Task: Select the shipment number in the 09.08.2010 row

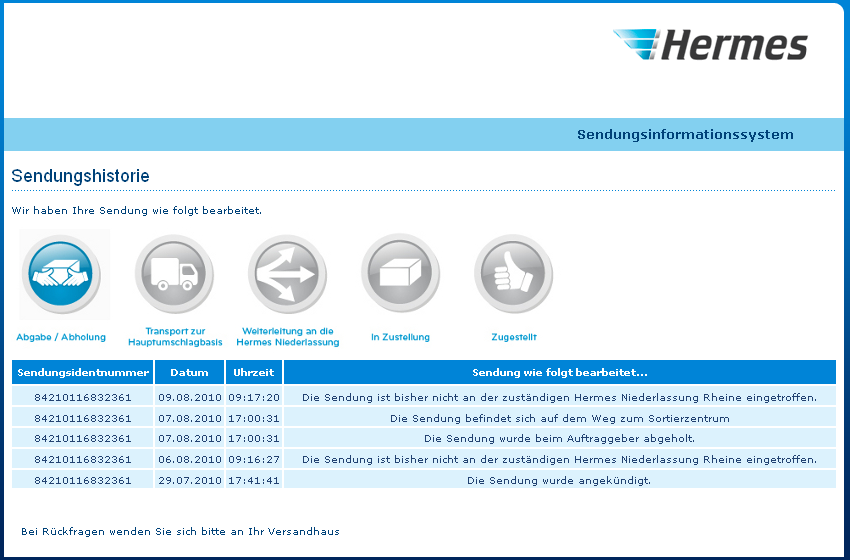Action: coord(82,397)
